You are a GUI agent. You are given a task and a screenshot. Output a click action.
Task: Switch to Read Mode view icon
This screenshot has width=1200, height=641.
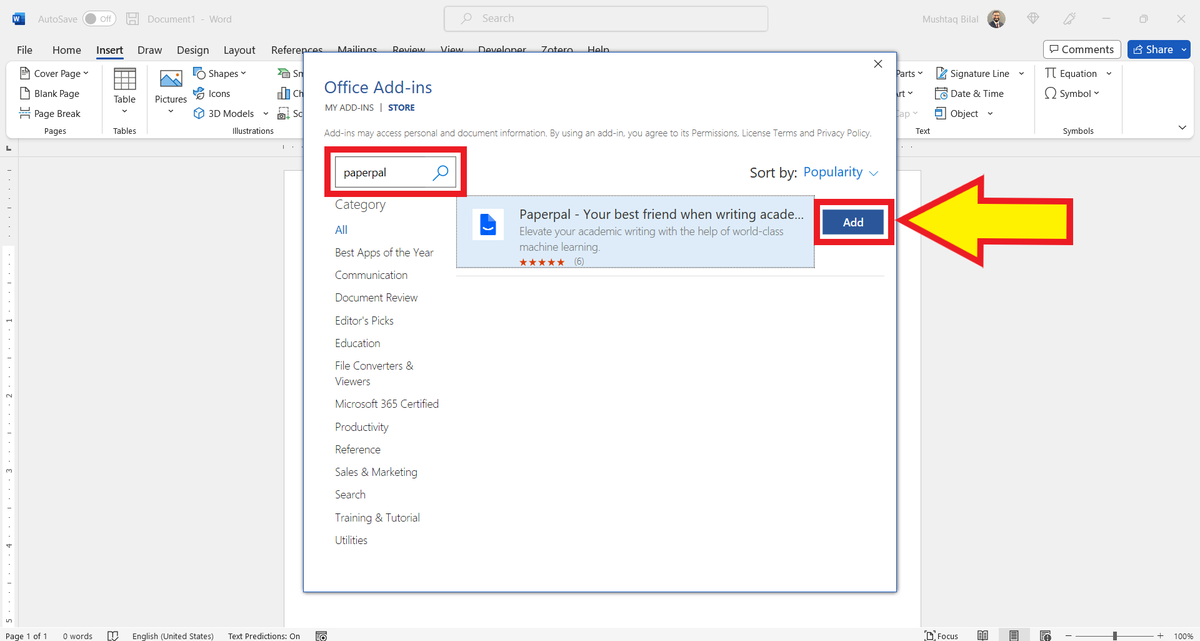983,635
